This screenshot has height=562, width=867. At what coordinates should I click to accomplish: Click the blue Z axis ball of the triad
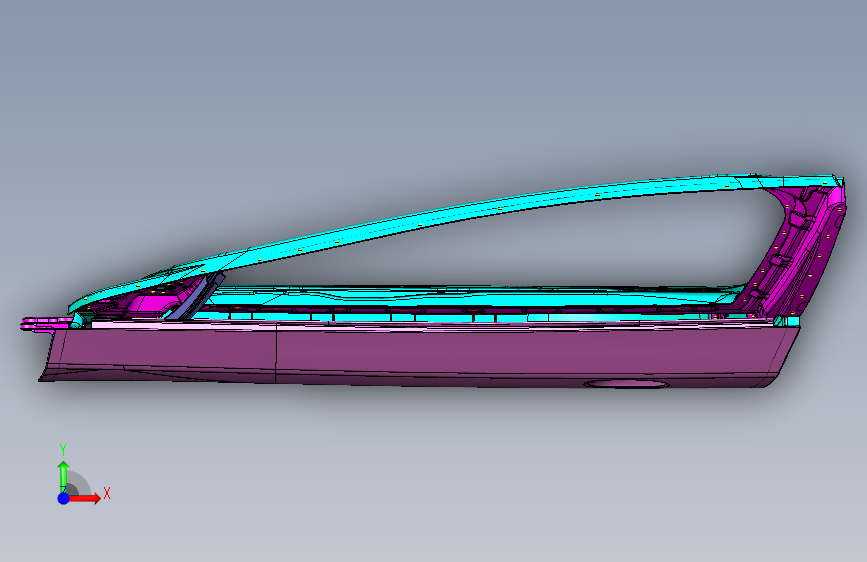(x=64, y=498)
